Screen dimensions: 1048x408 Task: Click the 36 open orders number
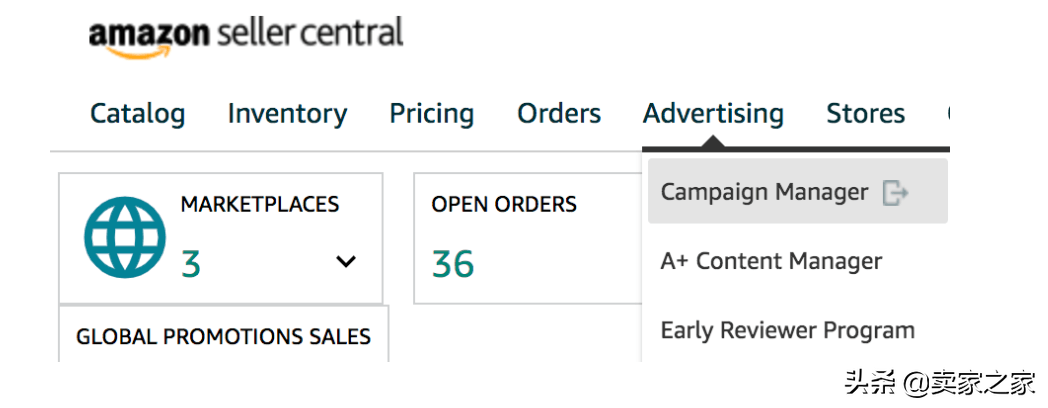[x=453, y=264]
